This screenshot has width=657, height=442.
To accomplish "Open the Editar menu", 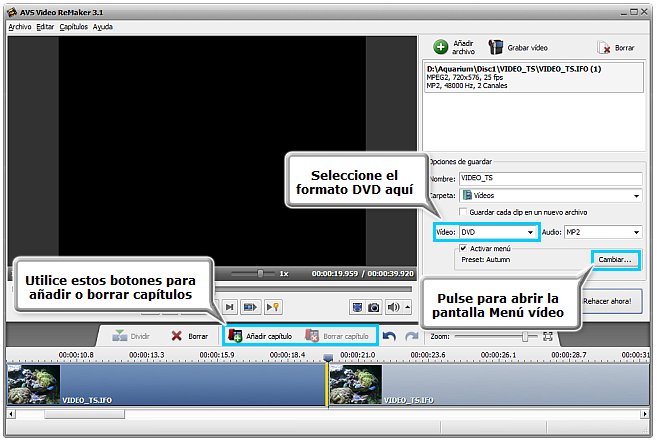I will (45, 27).
